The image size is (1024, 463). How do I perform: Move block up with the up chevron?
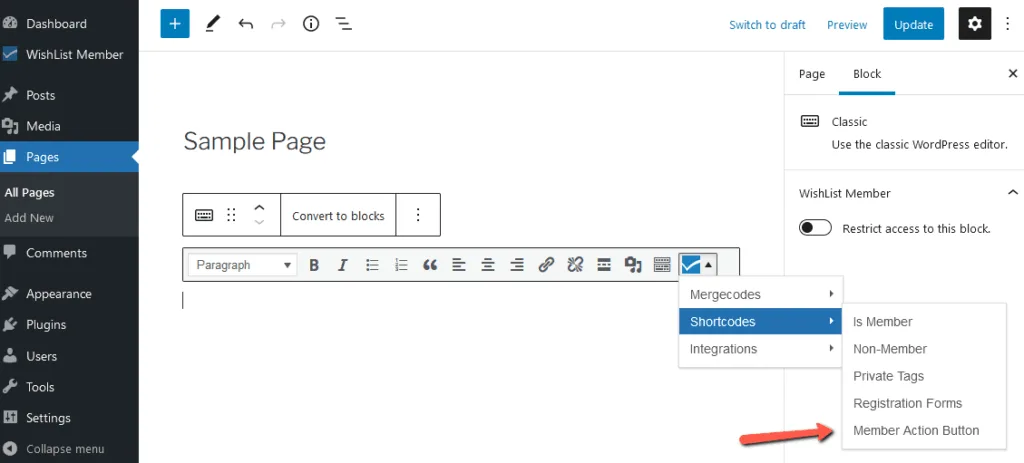coord(259,208)
